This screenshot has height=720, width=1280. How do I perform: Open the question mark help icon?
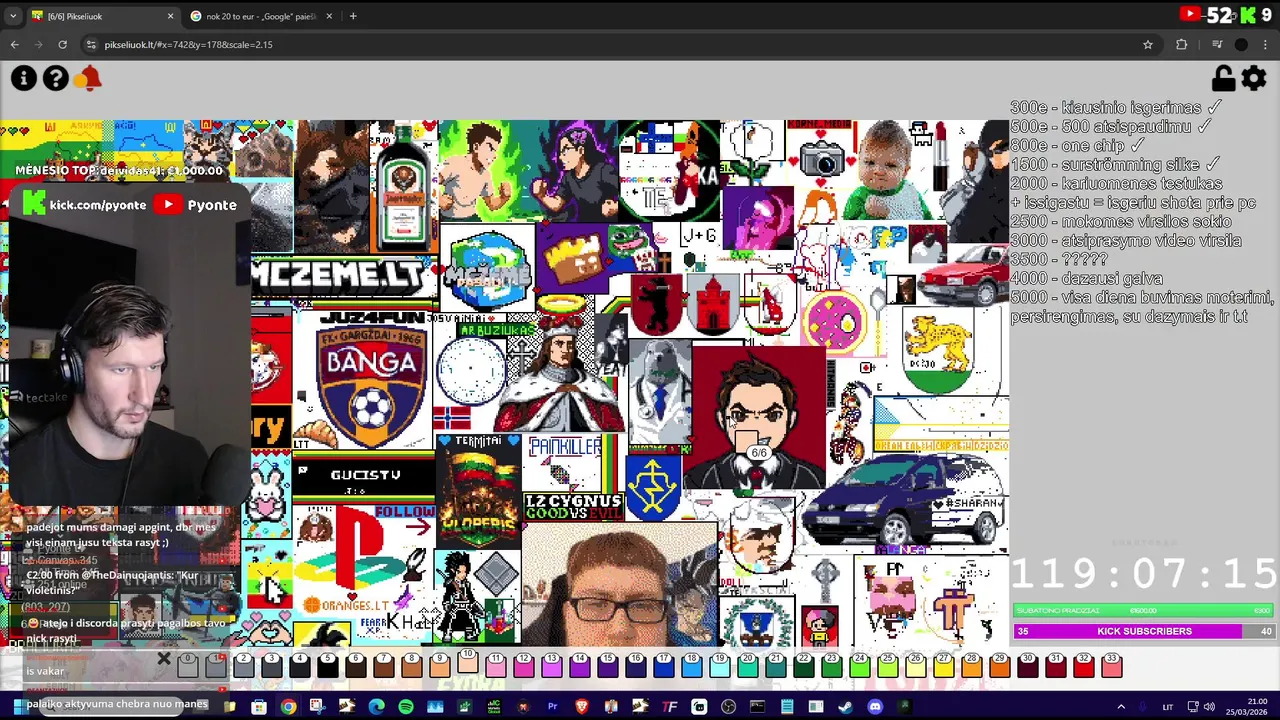(56, 78)
